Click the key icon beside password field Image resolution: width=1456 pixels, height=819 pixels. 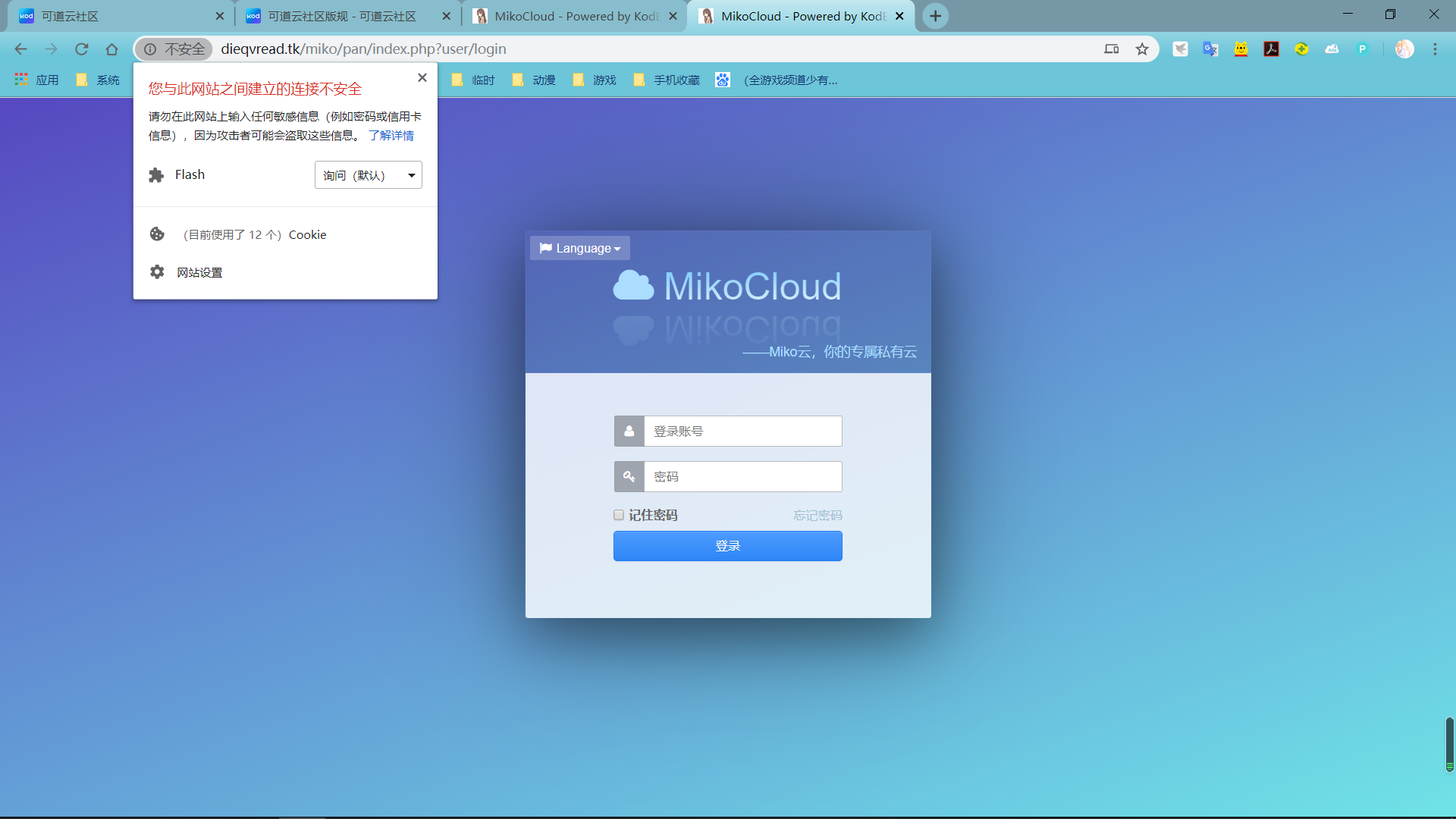pos(629,476)
